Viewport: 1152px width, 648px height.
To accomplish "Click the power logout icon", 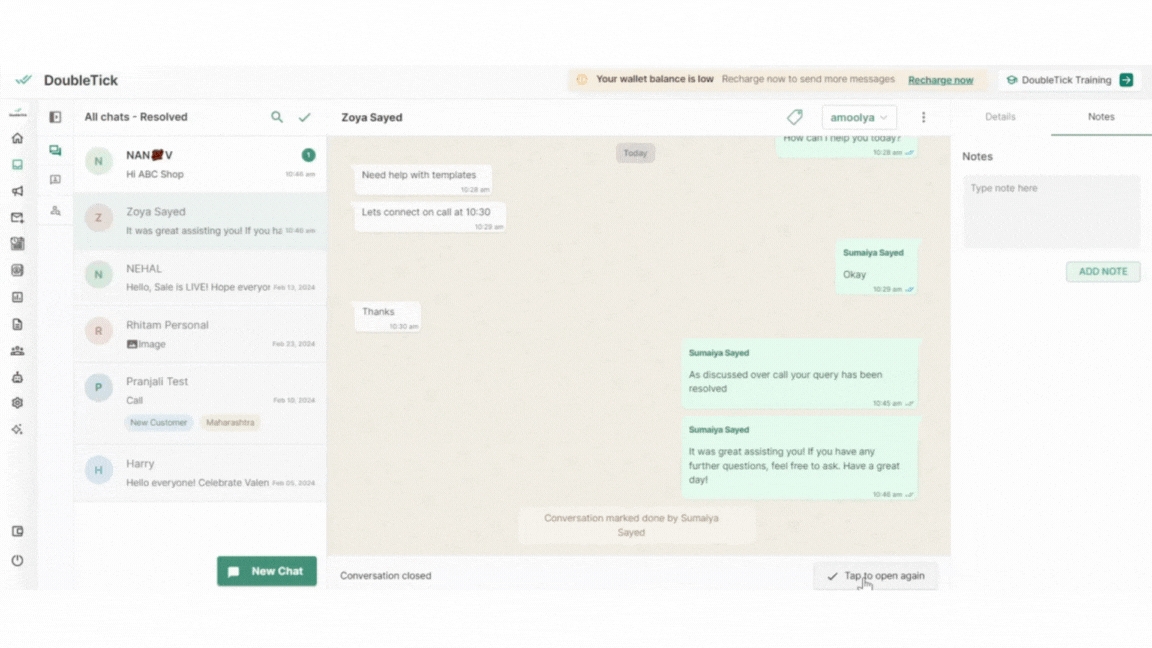I will pos(17,561).
